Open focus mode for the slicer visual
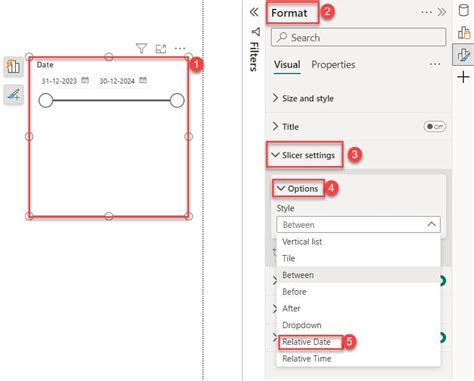The image size is (474, 381). [161, 49]
